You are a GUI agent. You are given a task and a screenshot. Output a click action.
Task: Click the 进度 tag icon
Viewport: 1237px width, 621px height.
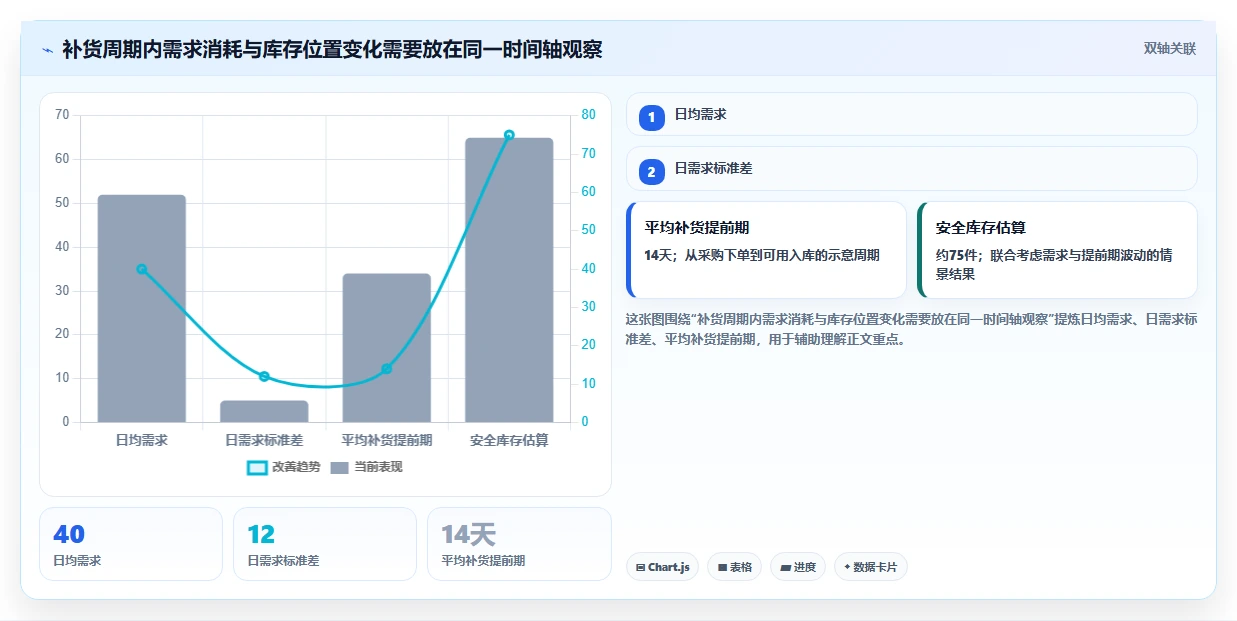tap(785, 567)
